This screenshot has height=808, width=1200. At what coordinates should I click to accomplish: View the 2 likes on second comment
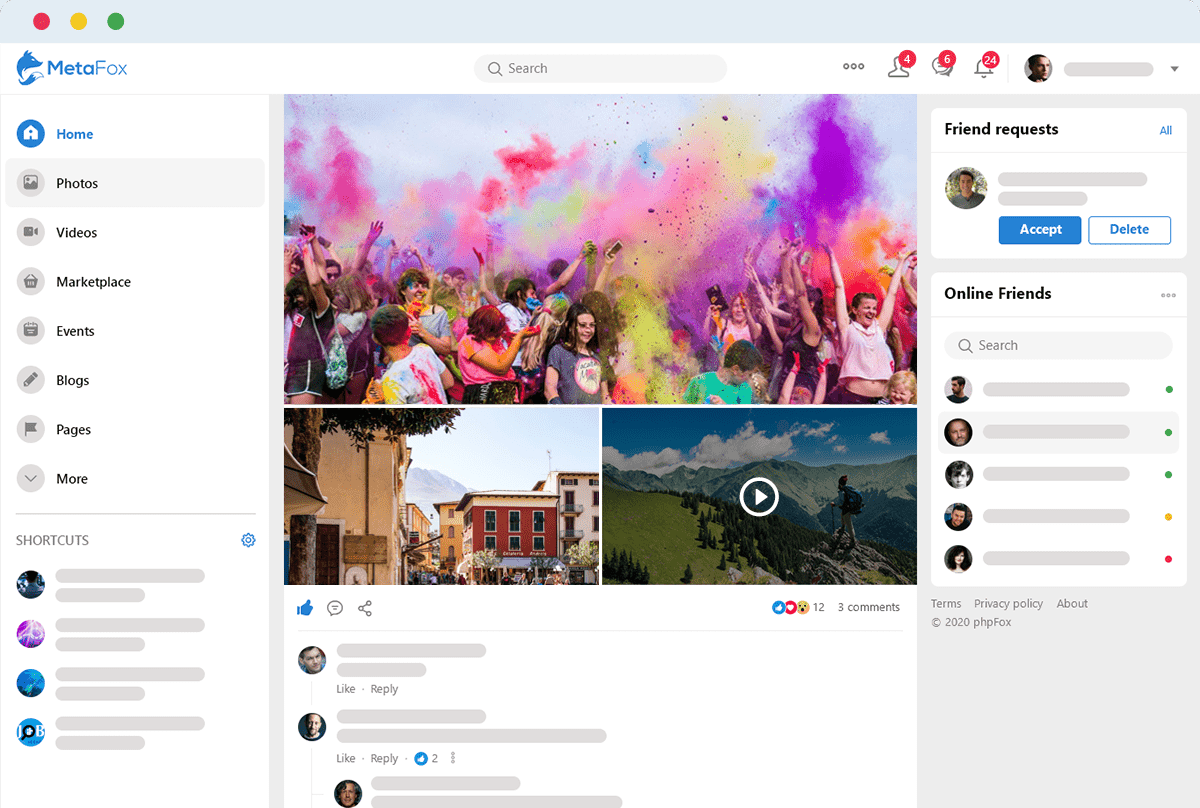[x=427, y=758]
